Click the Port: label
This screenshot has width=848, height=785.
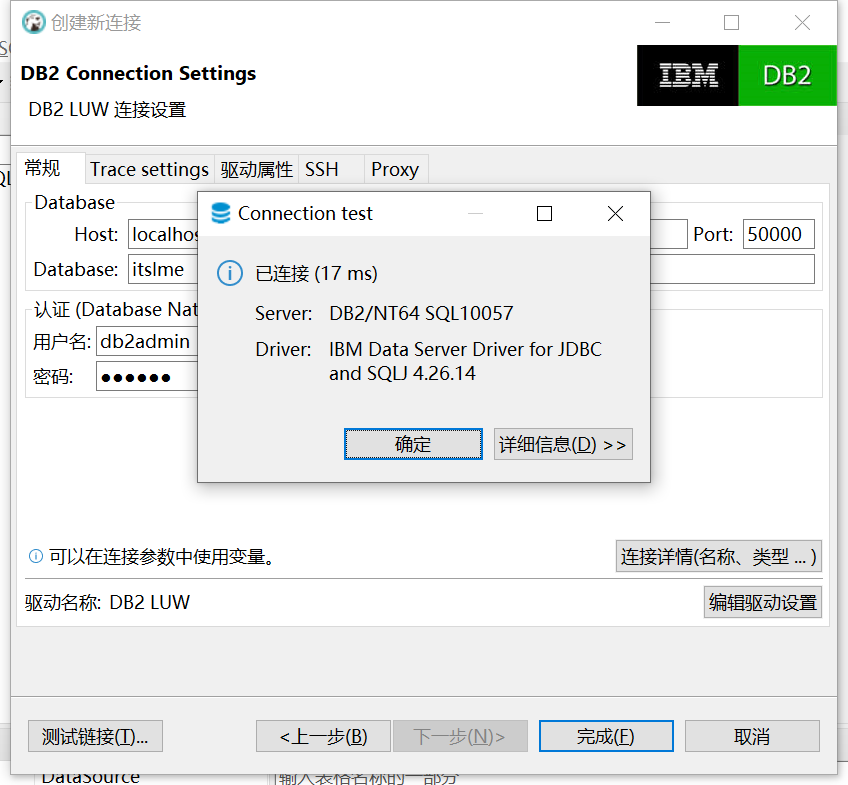(x=713, y=234)
